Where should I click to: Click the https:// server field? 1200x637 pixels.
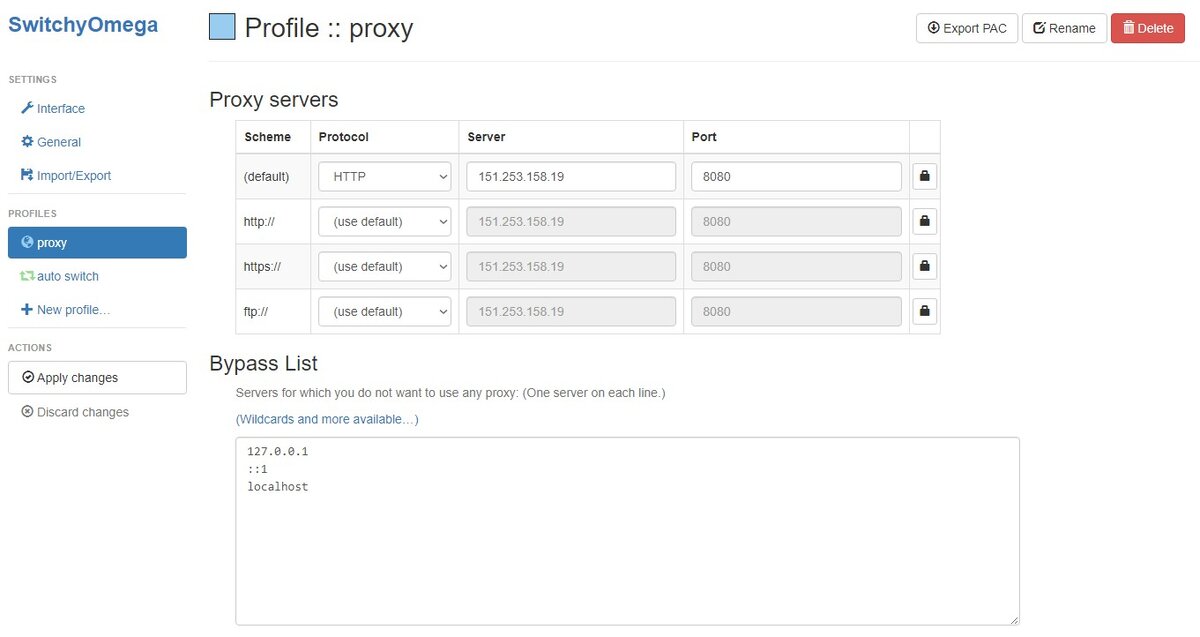pos(571,266)
